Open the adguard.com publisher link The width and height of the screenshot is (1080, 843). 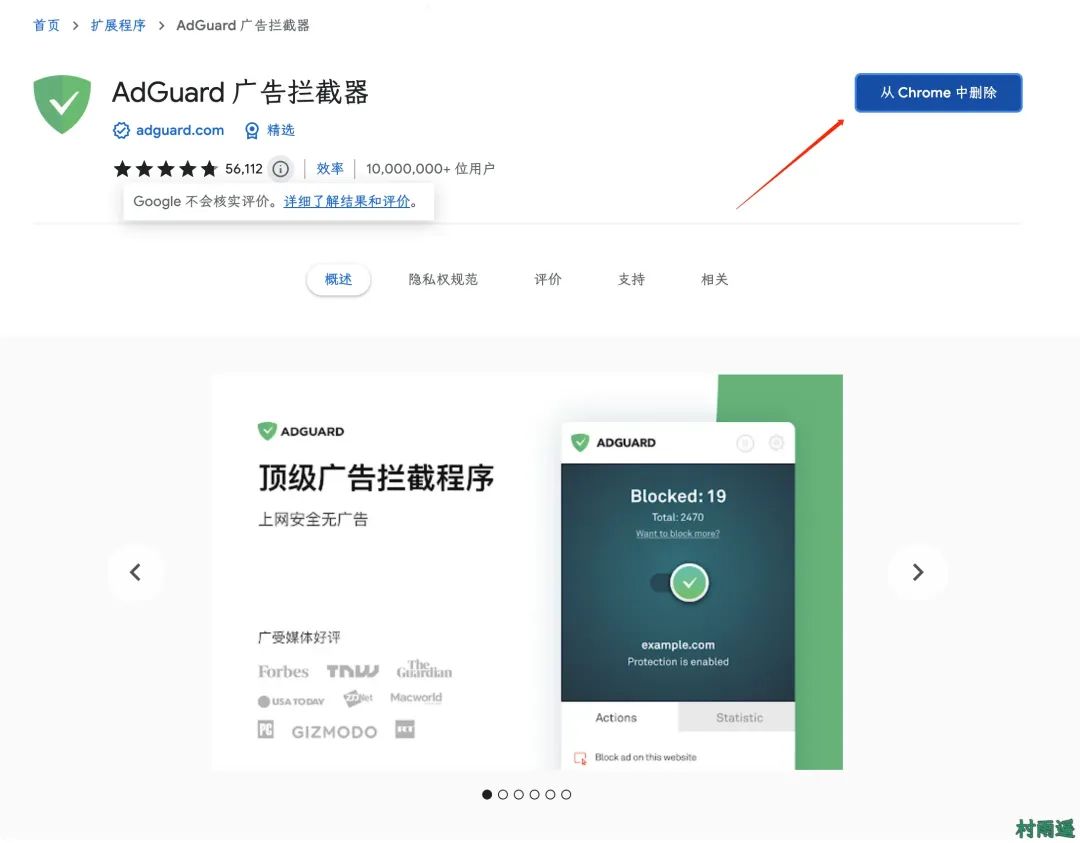pyautogui.click(x=180, y=130)
